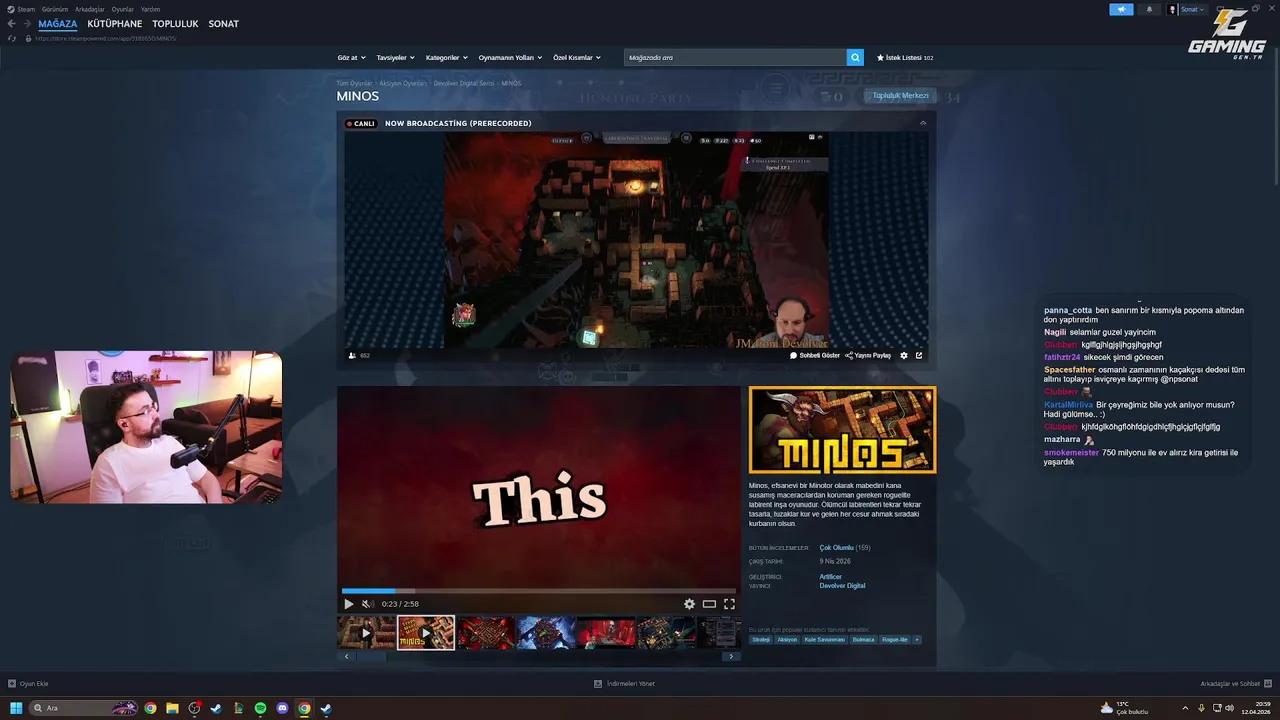This screenshot has height=720, width=1280.
Task: Click the taskbar Ara search box
Action: (x=84, y=708)
